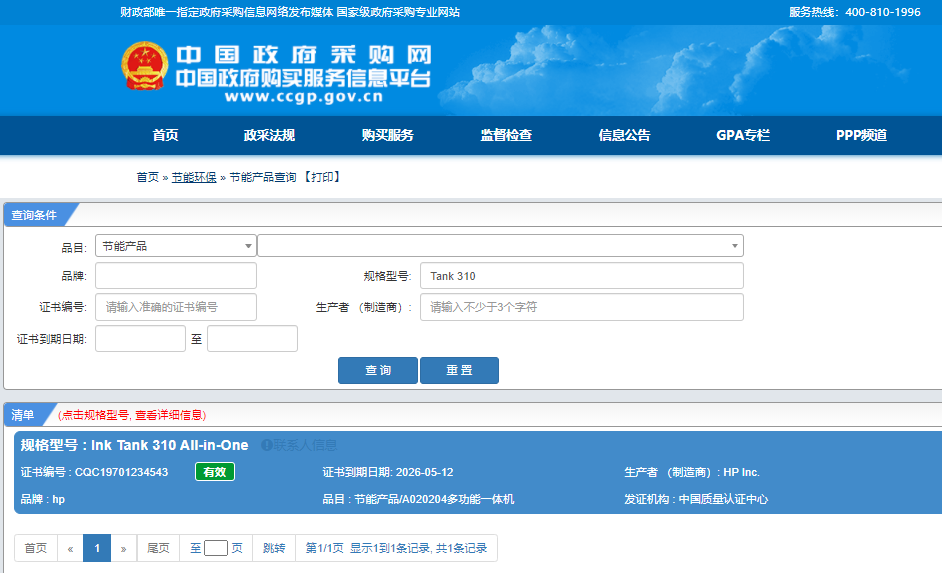This screenshot has width=942, height=573.
Task: Open the 首页 navigation menu item
Action: [165, 135]
